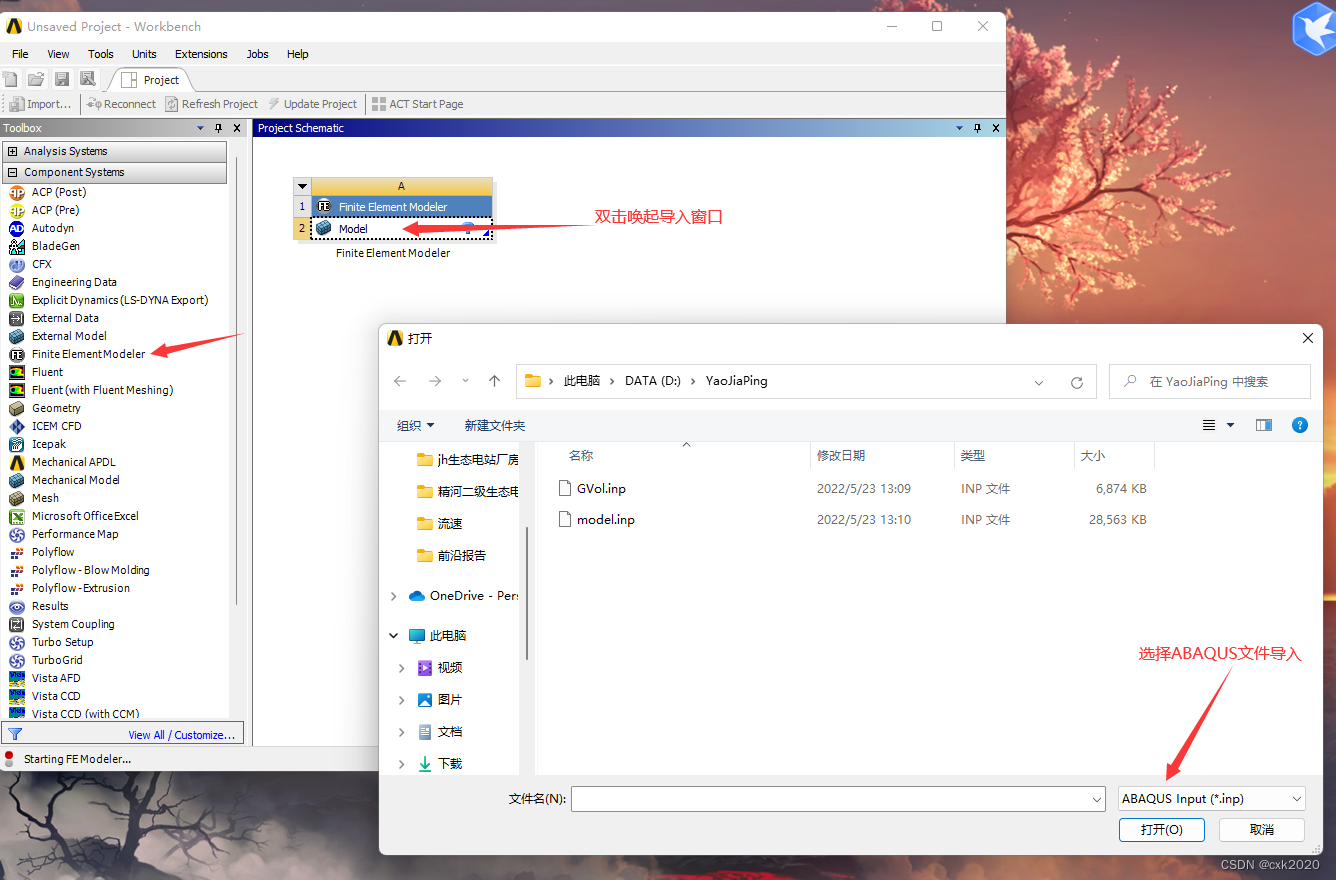The image size is (1336, 880).
Task: Expand the Analysis Systems section
Action: click(13, 151)
